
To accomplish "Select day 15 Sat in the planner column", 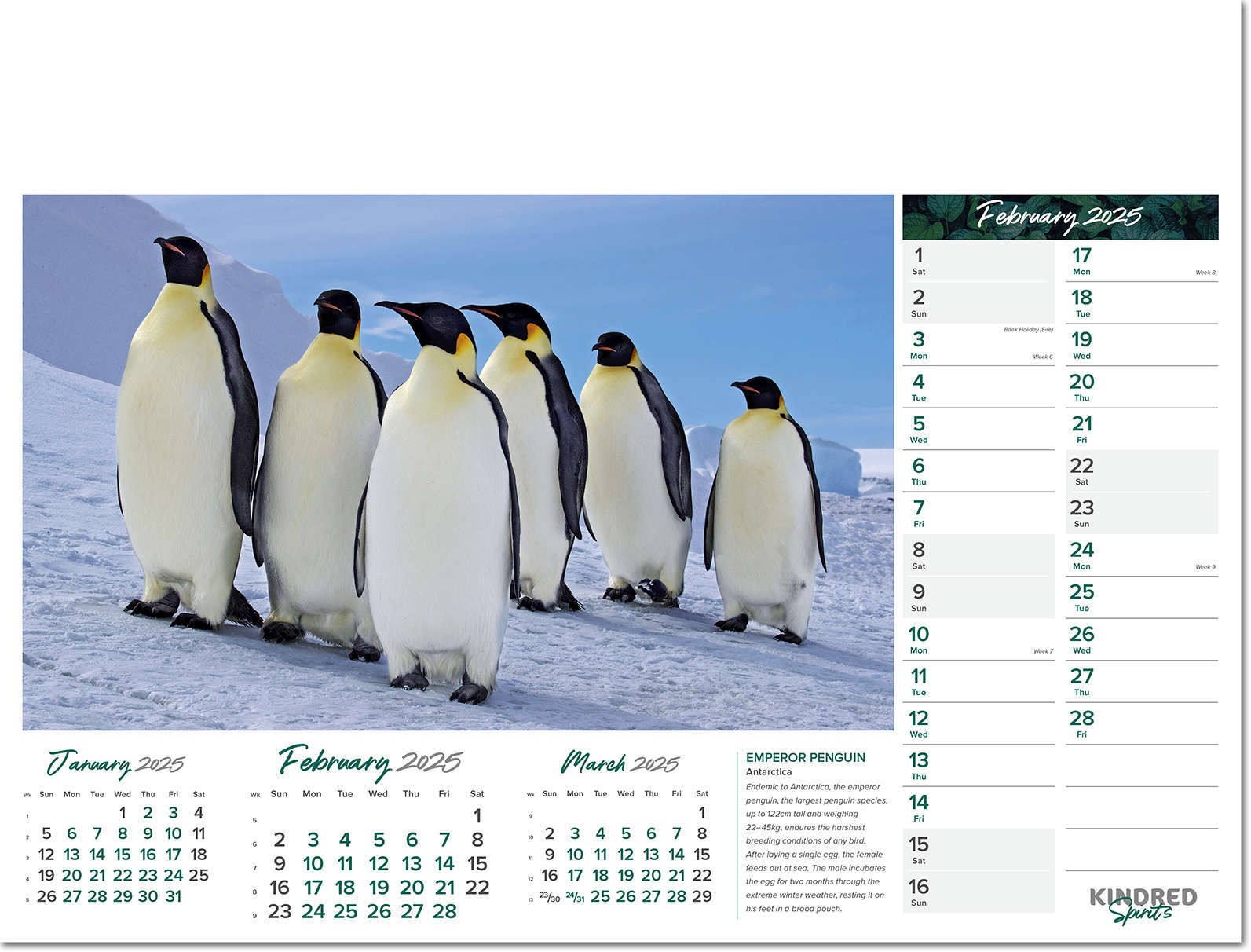I will 978,850.
